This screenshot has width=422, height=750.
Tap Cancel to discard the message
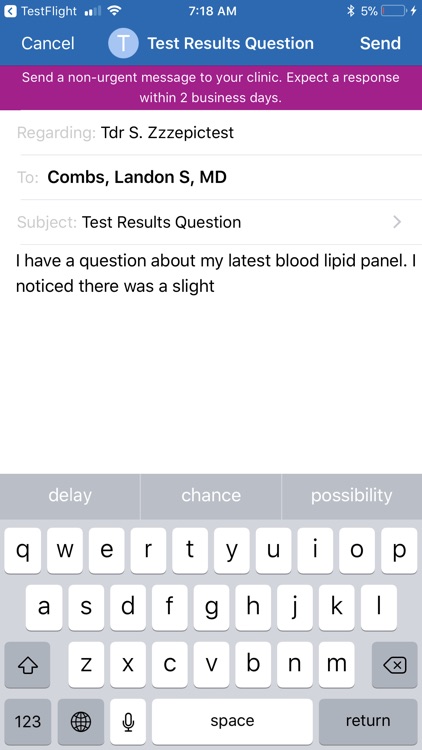[48, 44]
